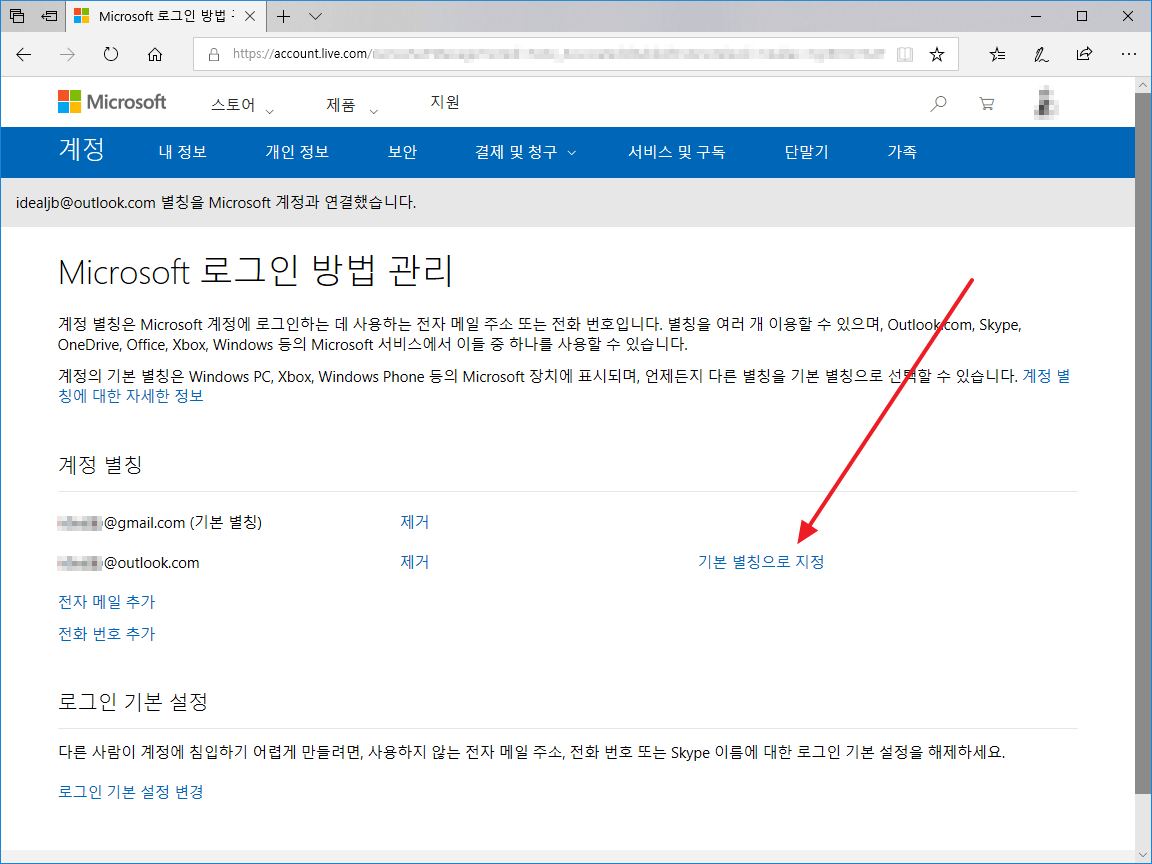Expand the 결제 및 청구 dropdown

point(525,152)
